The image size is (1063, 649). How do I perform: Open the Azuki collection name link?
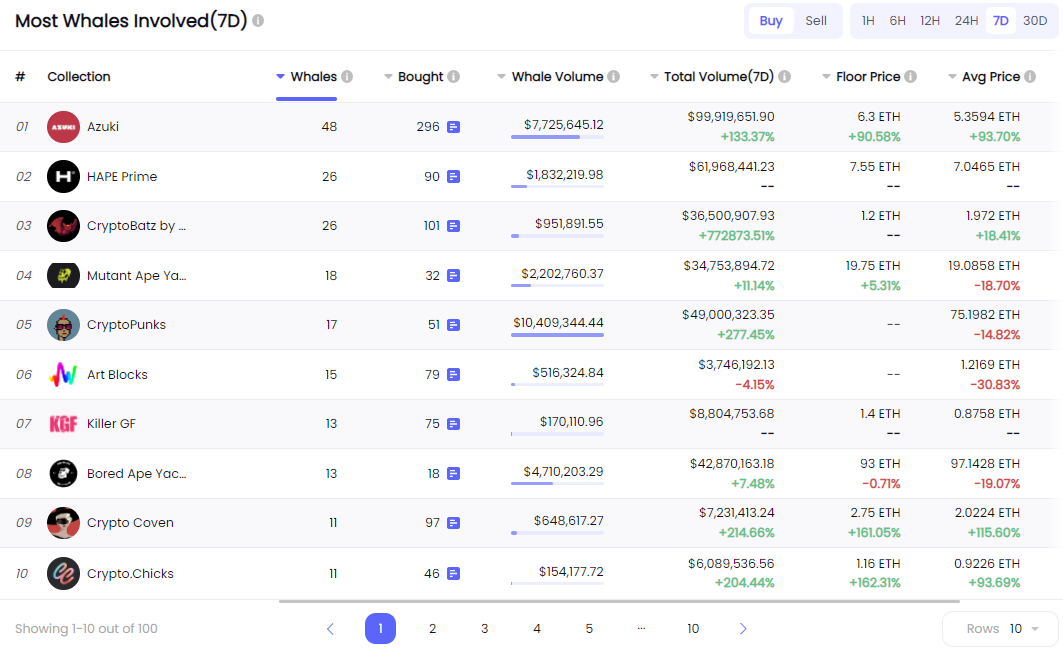(103, 127)
